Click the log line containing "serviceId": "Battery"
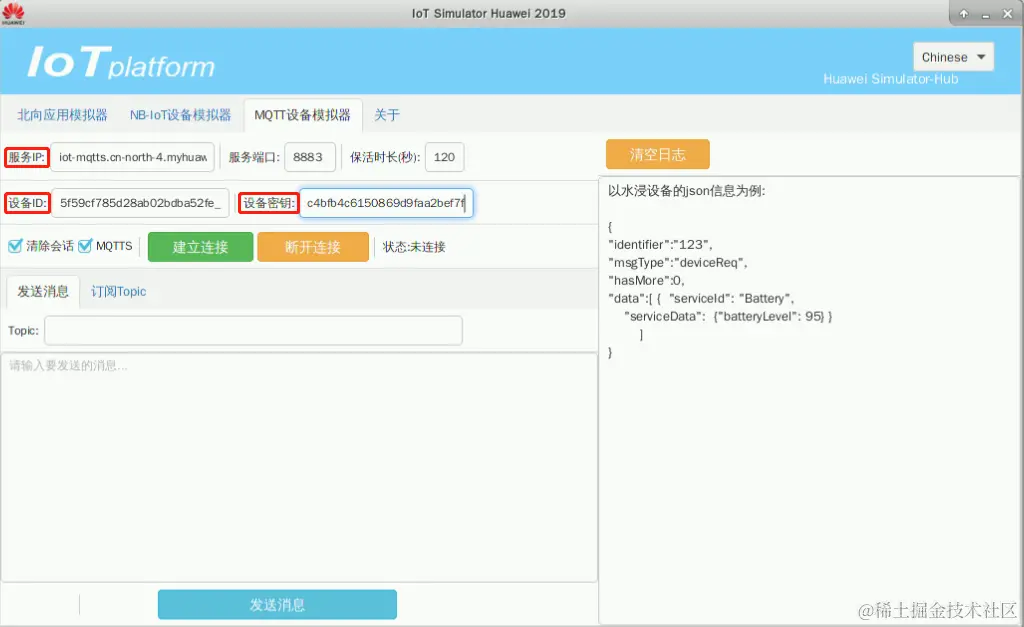This screenshot has height=627, width=1024. coord(701,298)
